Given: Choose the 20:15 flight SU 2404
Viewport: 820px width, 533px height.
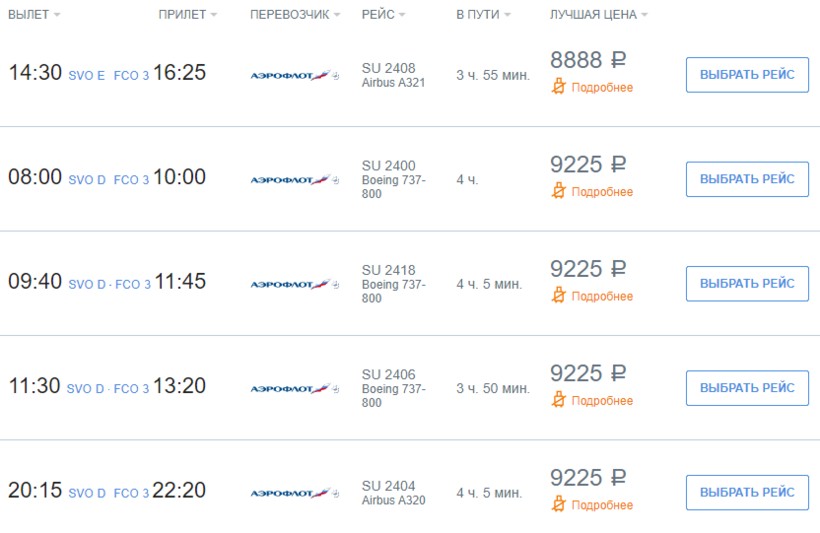Looking at the screenshot, I should pyautogui.click(x=747, y=493).
